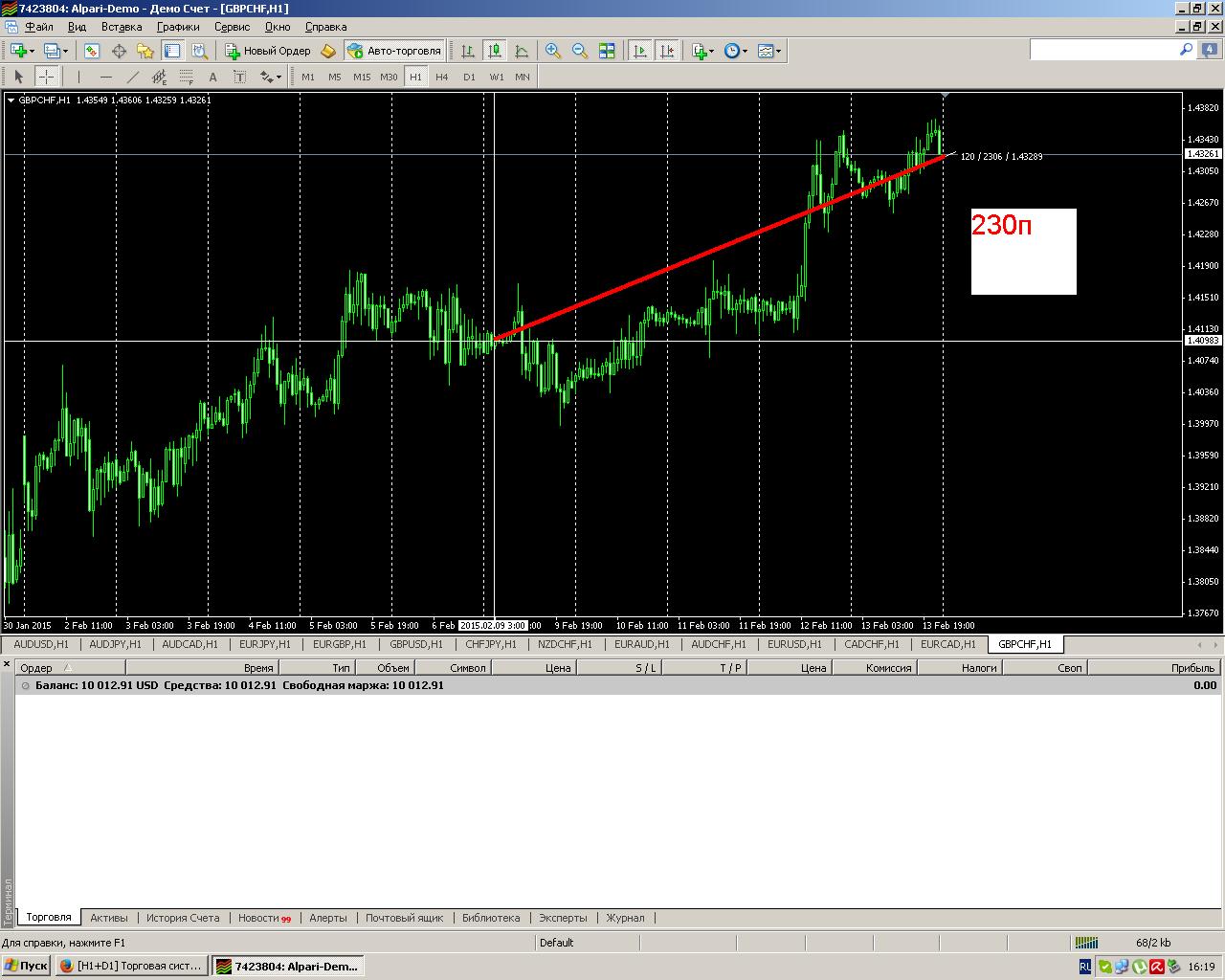This screenshot has width=1225, height=980.
Task: Open the История Счета terminal tab
Action: coord(183,918)
